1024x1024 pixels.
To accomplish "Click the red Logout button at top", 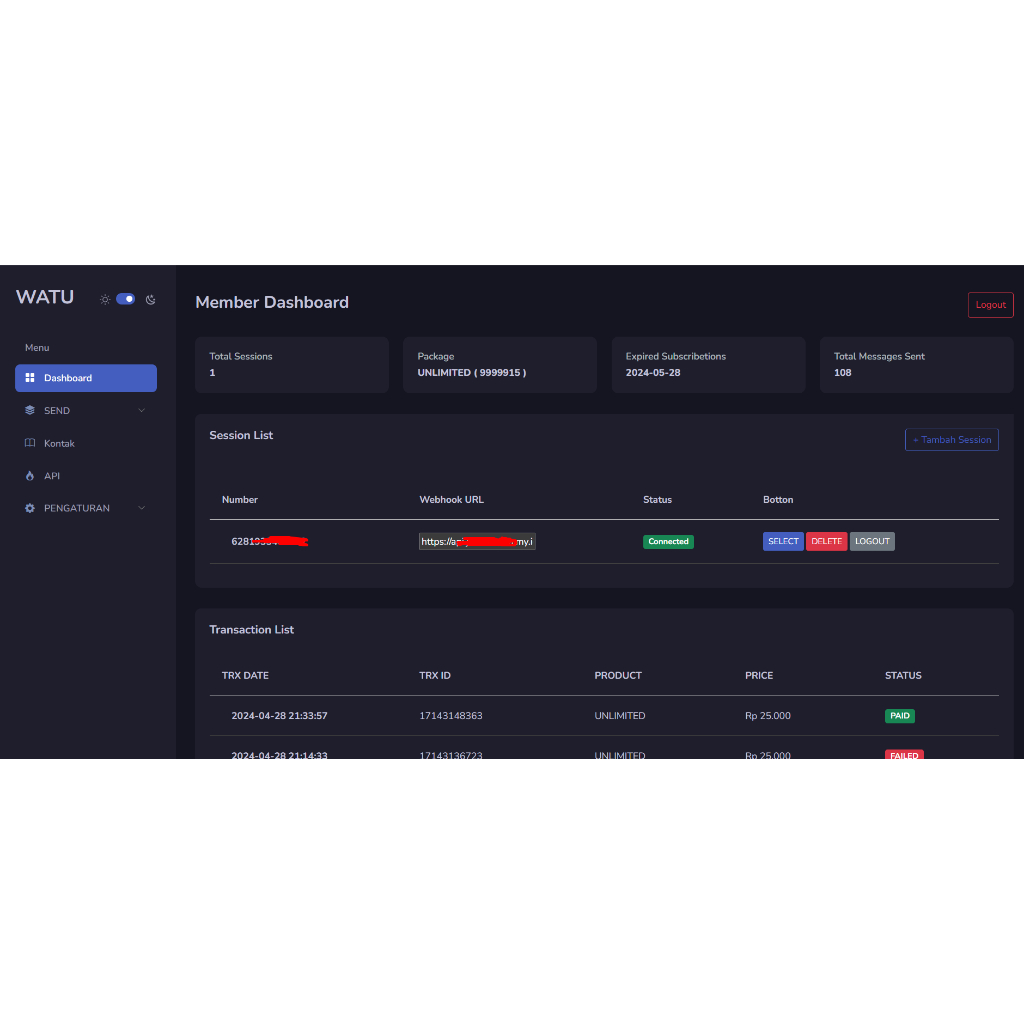I will point(990,305).
